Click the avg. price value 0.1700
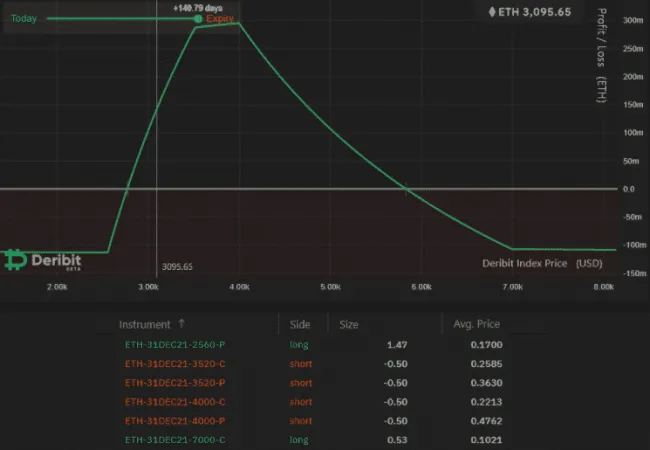Screen dimensions: 650x450 486,345
